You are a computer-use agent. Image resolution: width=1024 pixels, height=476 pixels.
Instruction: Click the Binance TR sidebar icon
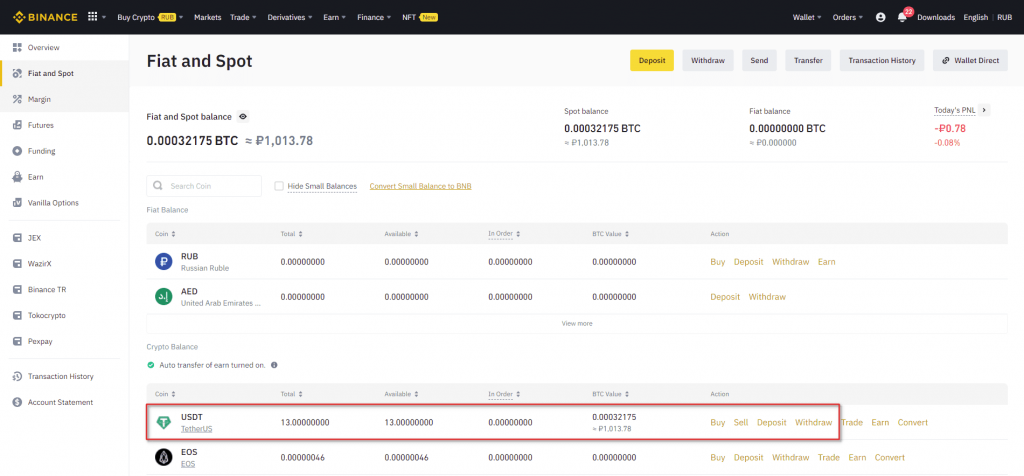pyautogui.click(x=18, y=290)
